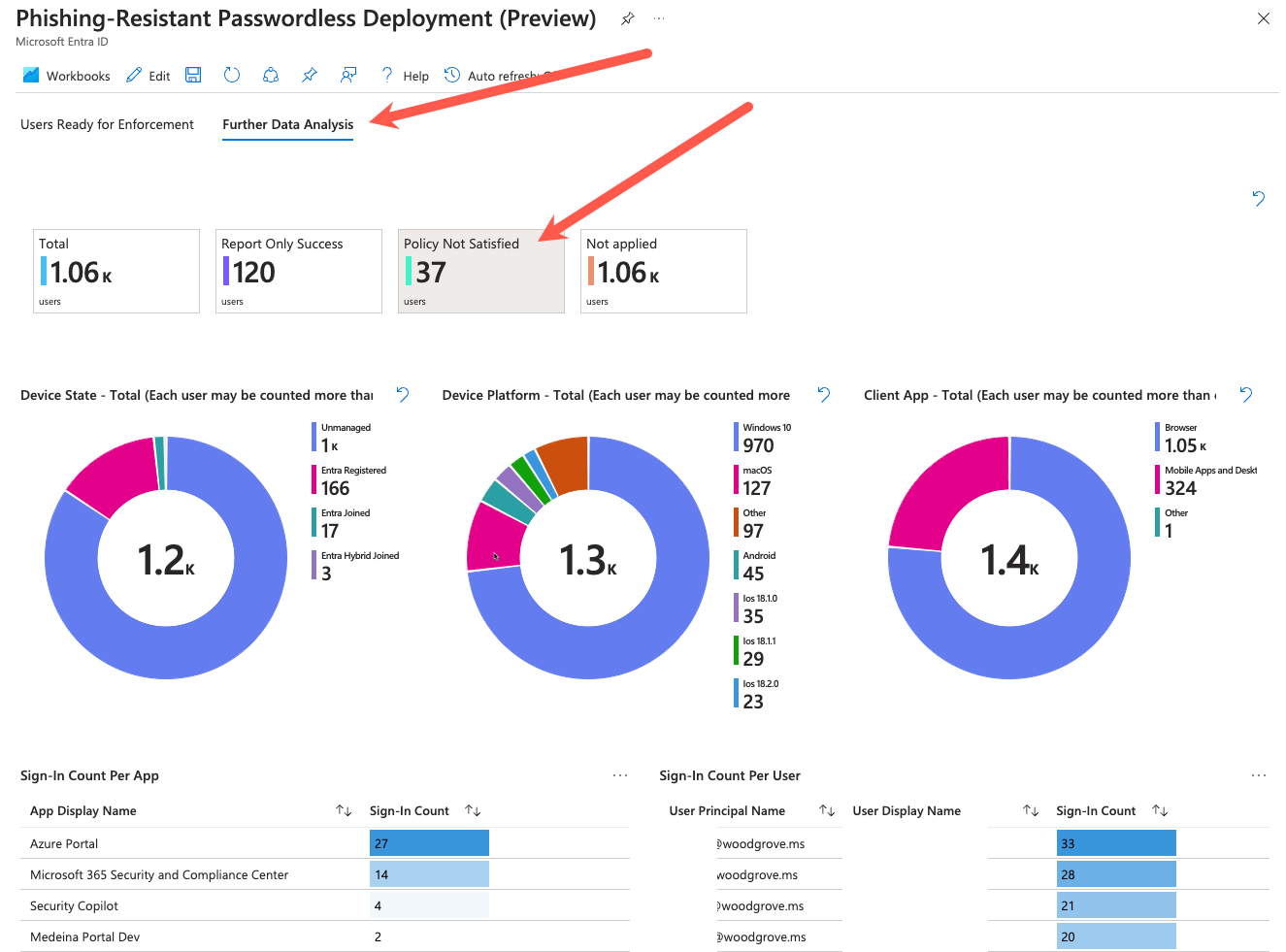This screenshot has width=1286, height=952.
Task: Click the 1.2K center of the Device State donut
Action: click(x=166, y=560)
